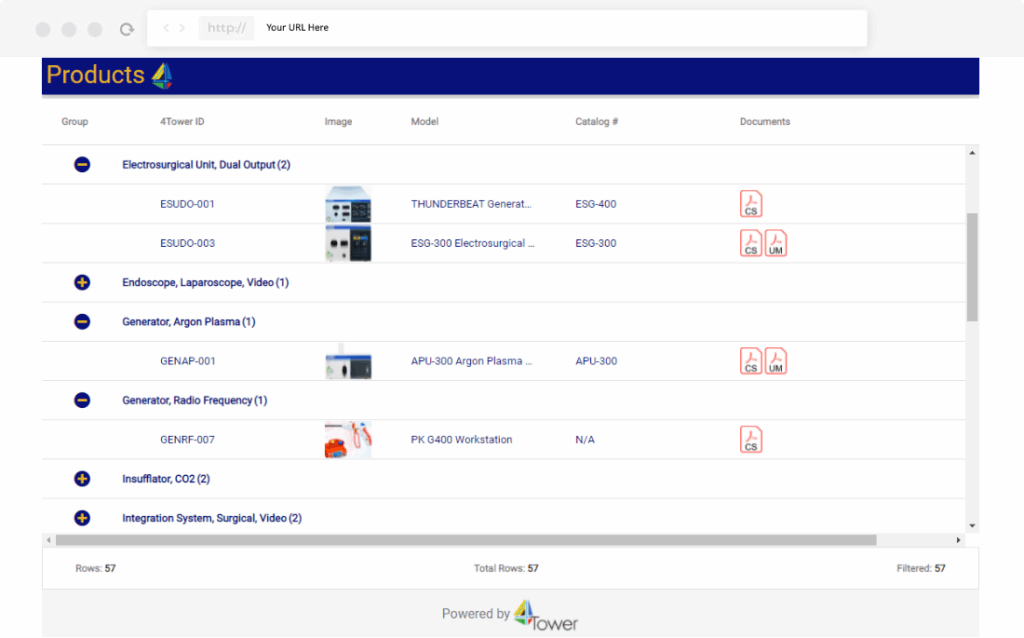Sort by Catalog # column header
Screen dimensions: 1024x638
coord(596,122)
